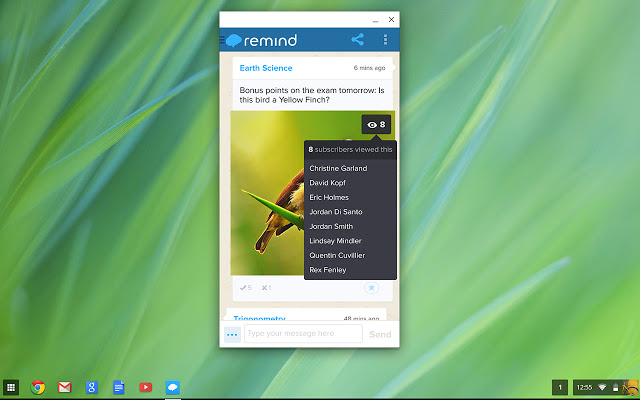Click the battery icon in tray
Image resolution: width=640 pixels, height=400 pixels.
[x=616, y=387]
